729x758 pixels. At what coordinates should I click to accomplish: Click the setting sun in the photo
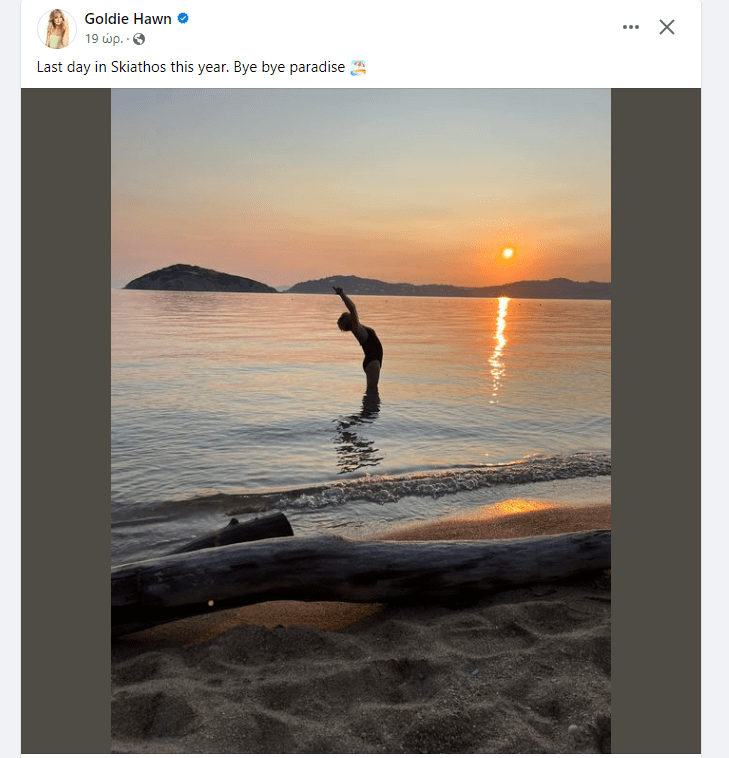coord(507,253)
